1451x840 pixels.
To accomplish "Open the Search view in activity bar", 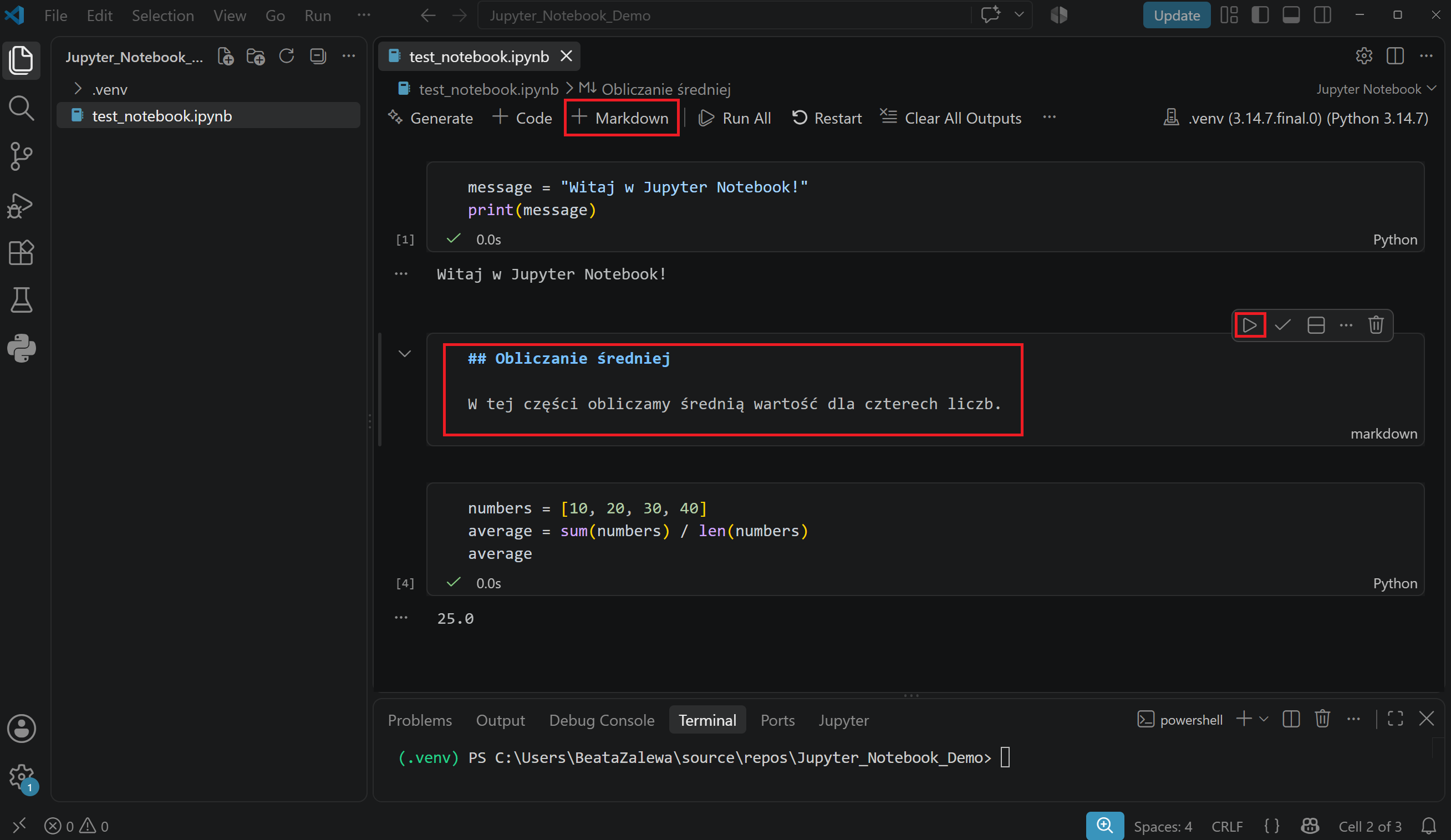I will click(x=21, y=108).
